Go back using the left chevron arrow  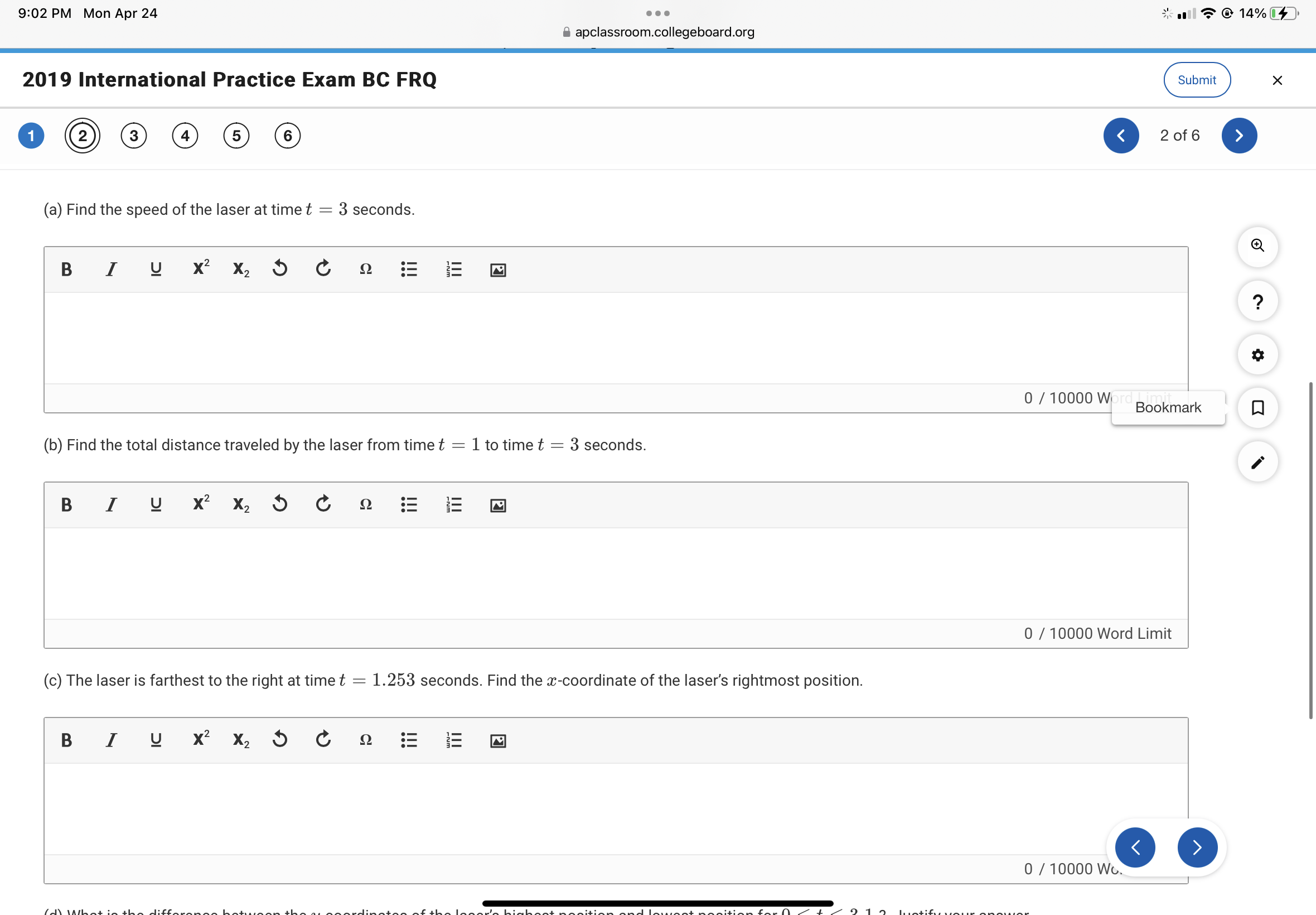(1121, 136)
